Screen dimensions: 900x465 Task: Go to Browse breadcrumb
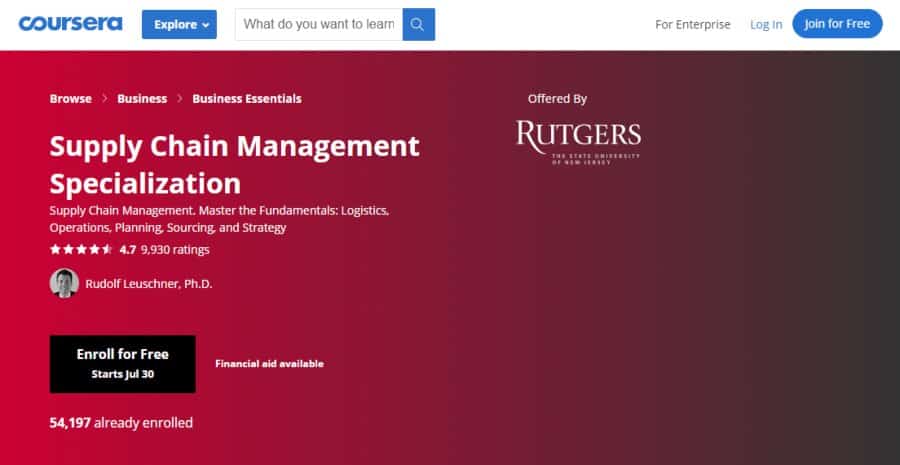(x=71, y=99)
